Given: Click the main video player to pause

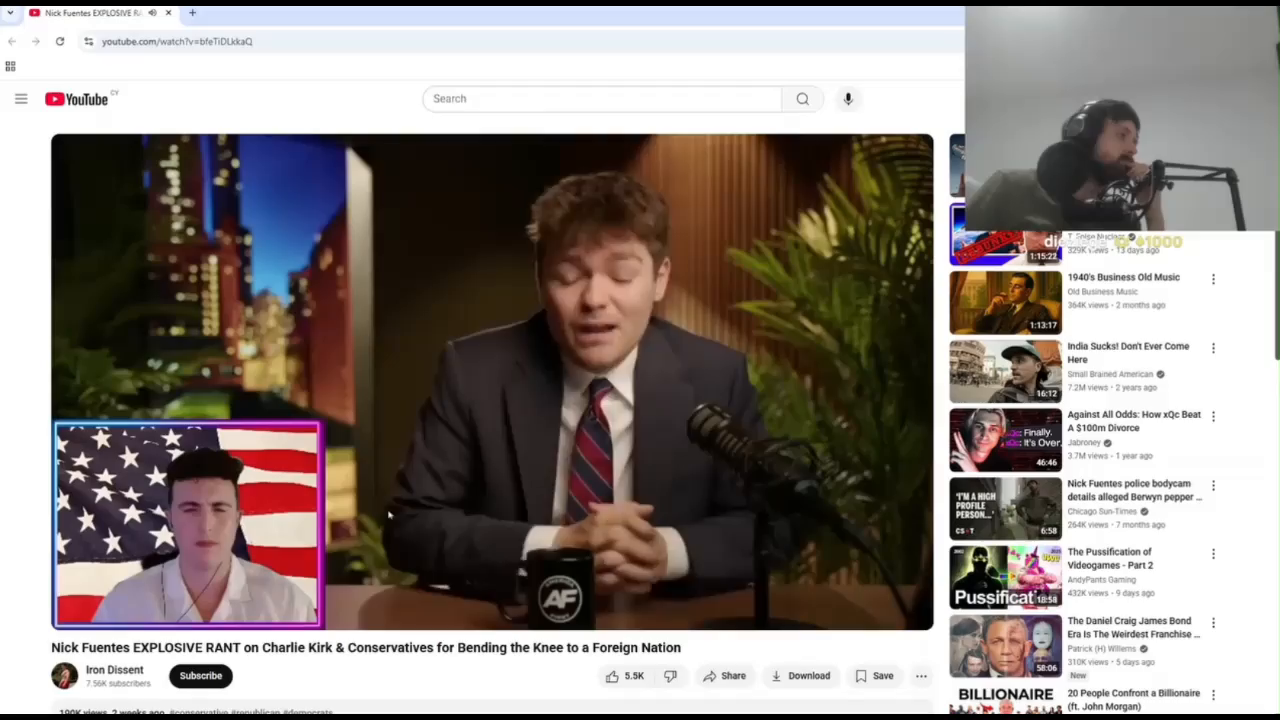Looking at the screenshot, I should tap(492, 382).
